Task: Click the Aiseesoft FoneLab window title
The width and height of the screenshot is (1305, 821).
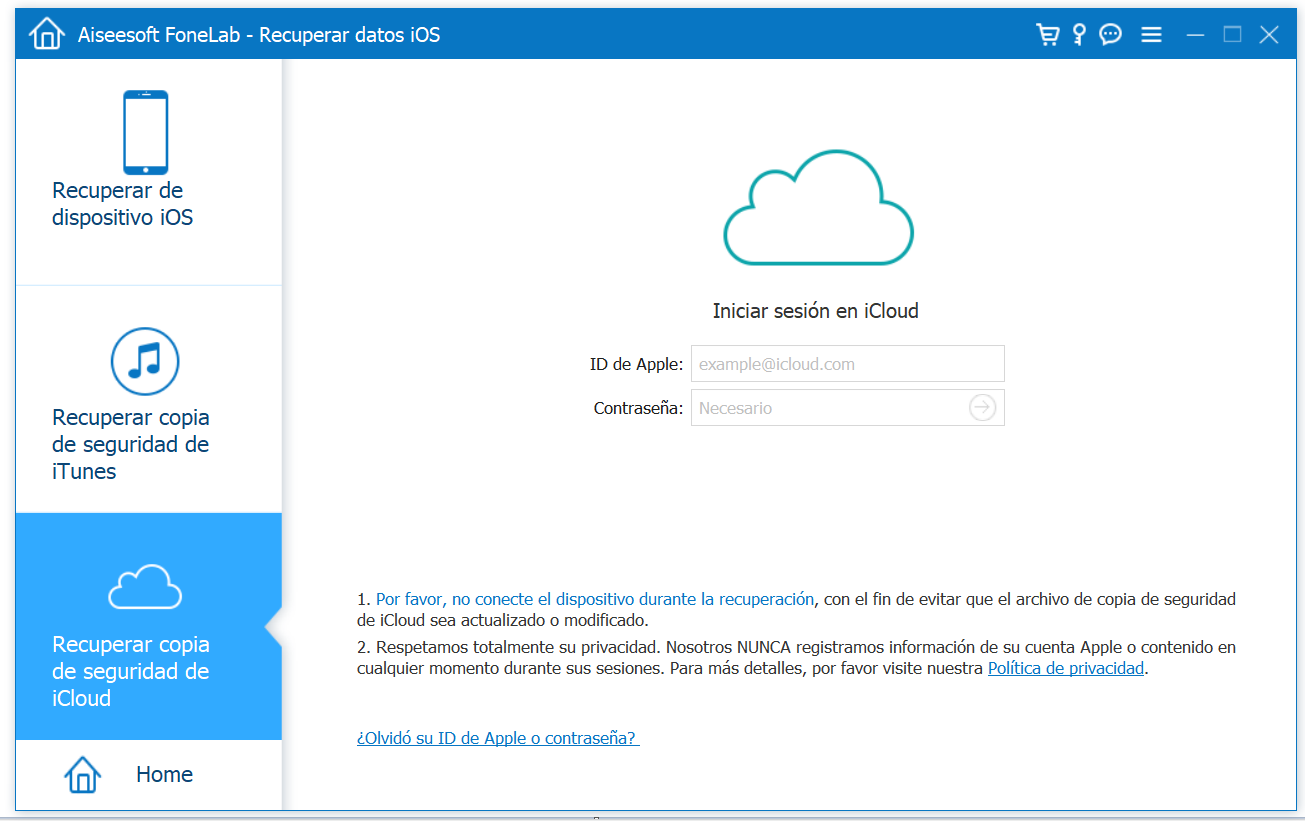Action: [x=259, y=35]
